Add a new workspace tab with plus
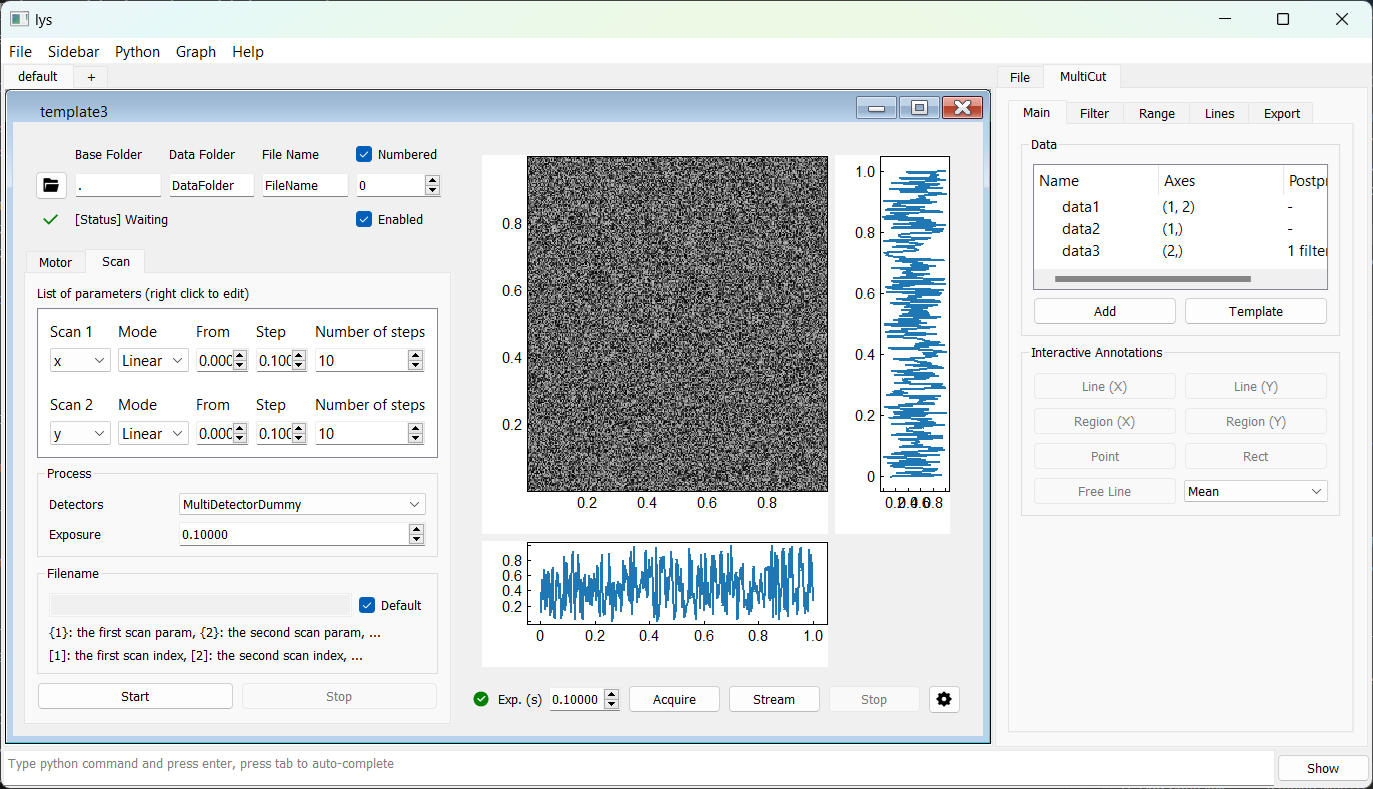 (x=91, y=76)
